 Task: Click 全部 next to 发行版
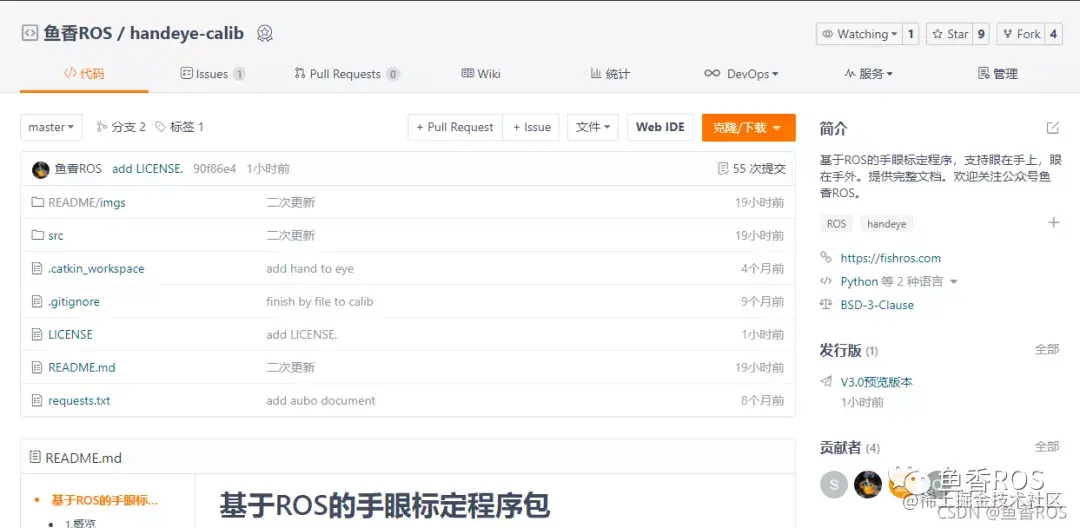click(x=1047, y=350)
